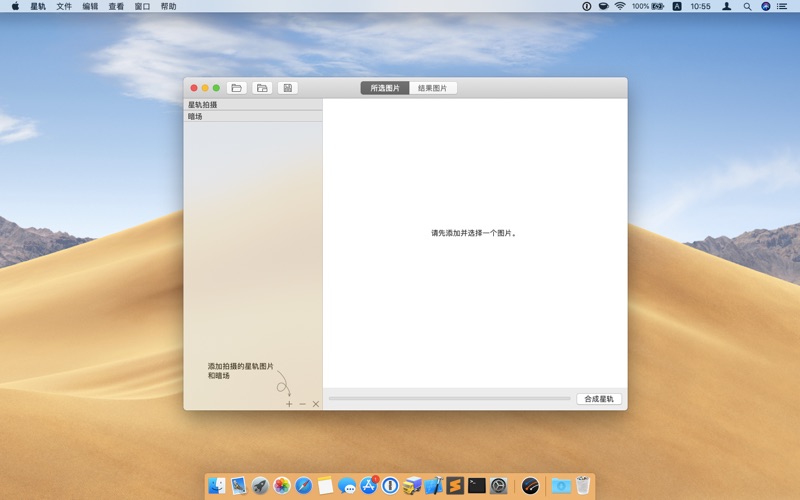
Task: Click the progress bar beside 合成星轨
Action: click(449, 399)
